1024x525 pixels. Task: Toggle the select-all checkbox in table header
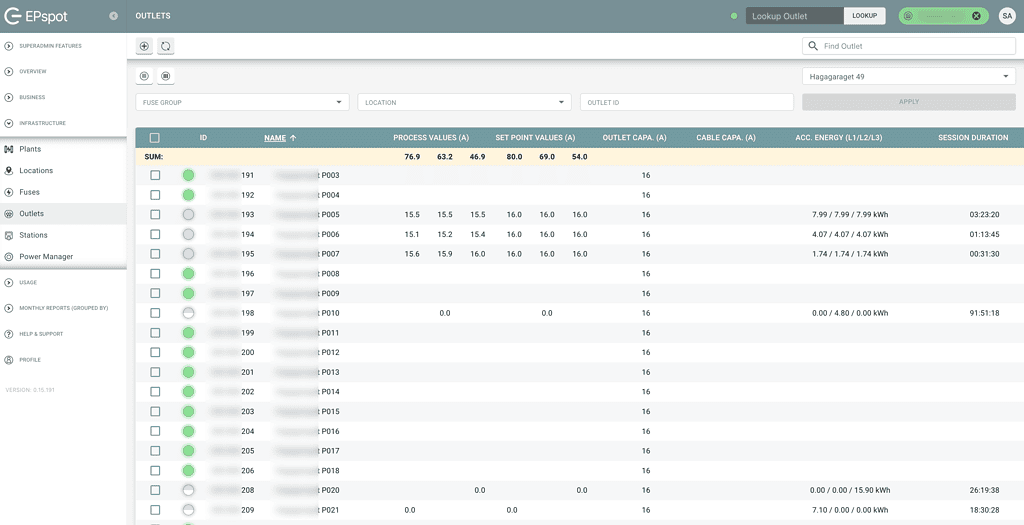[x=155, y=138]
